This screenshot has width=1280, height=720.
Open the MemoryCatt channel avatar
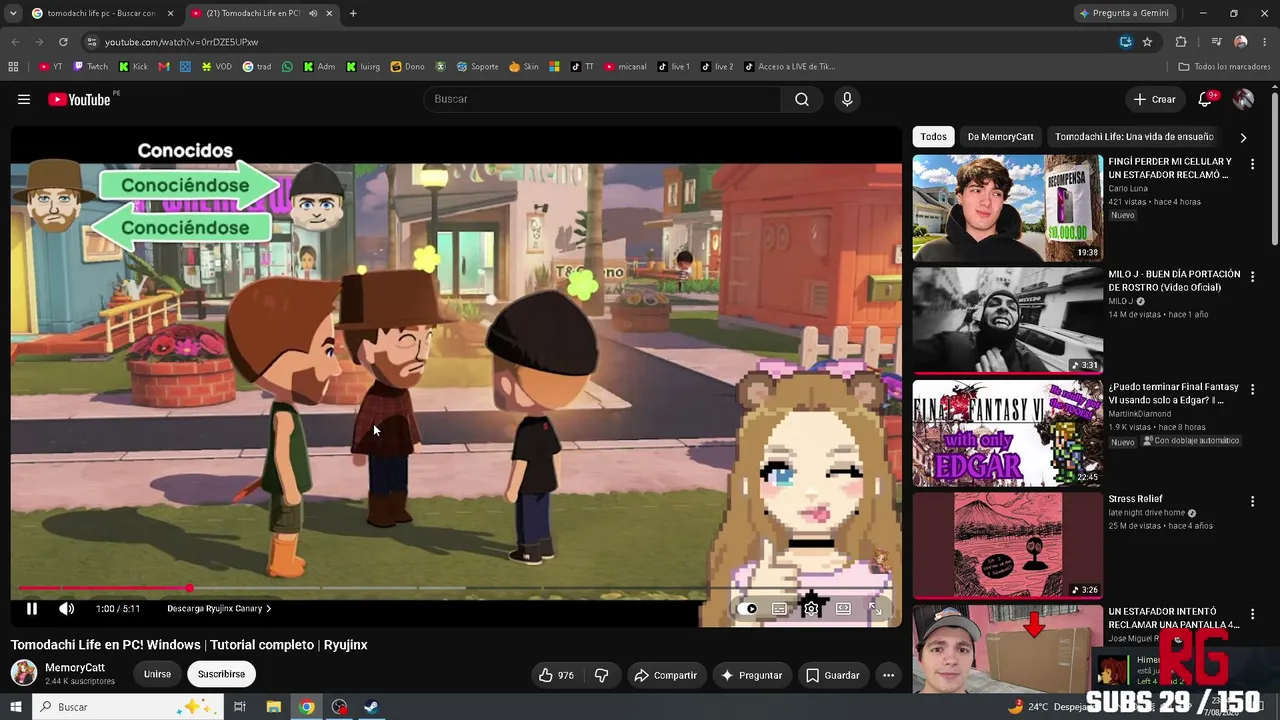click(x=24, y=673)
